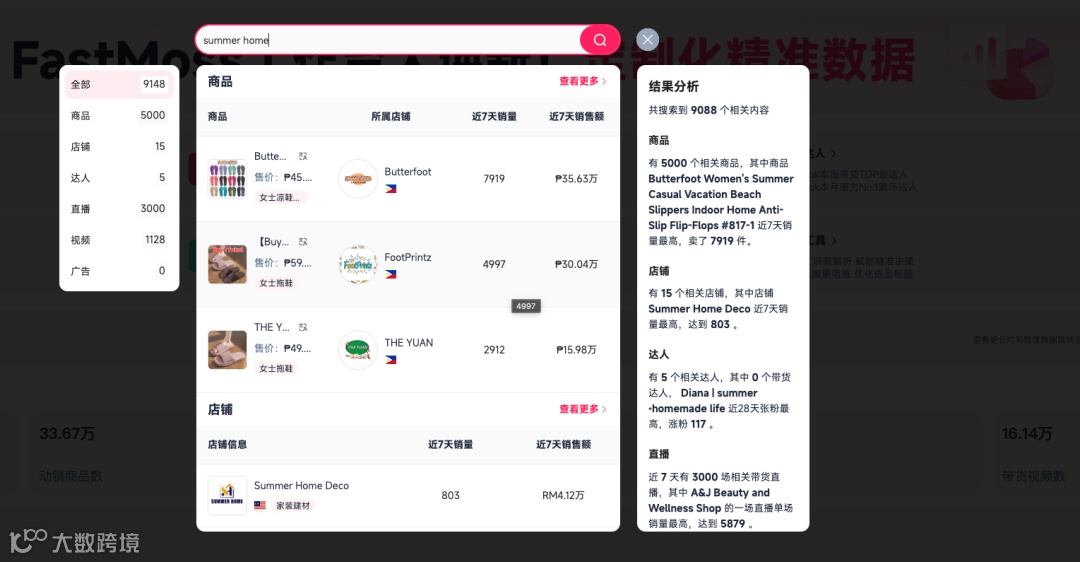Click the 店铺信息 column header
1080x562 pixels.
coord(227,444)
